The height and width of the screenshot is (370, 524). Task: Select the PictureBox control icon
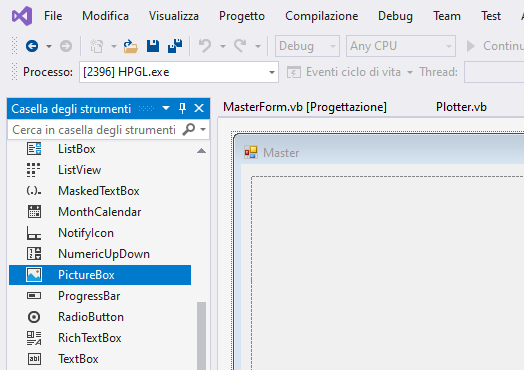tap(34, 275)
